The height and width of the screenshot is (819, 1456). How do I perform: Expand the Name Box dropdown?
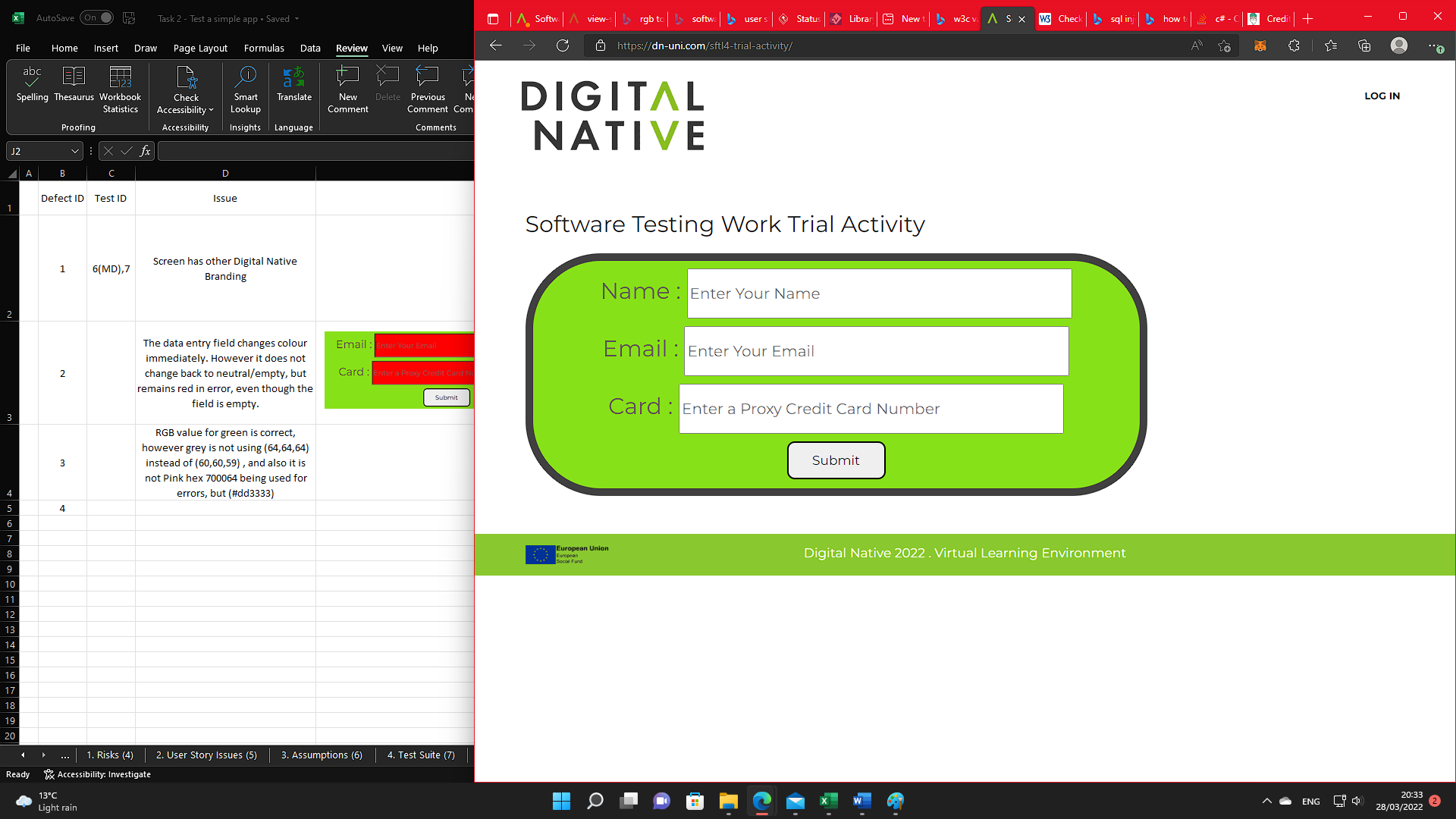coord(75,151)
